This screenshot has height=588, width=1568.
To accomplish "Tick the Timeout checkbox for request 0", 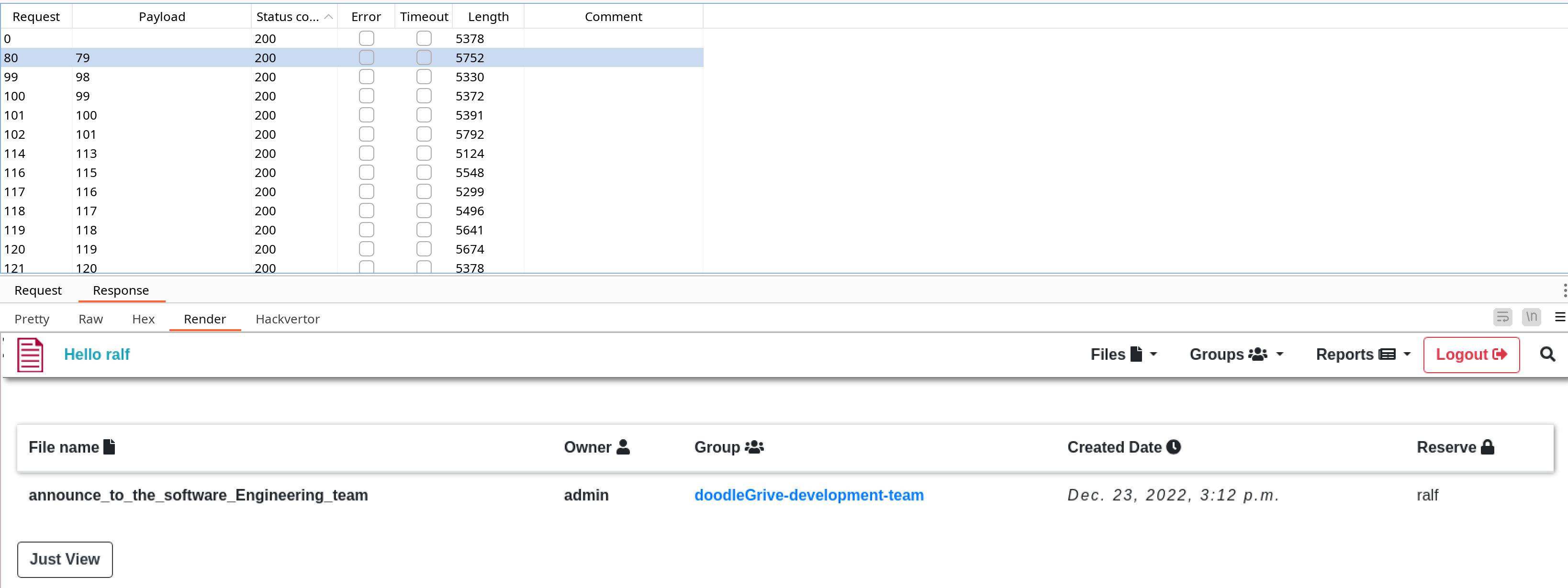I will (x=424, y=38).
